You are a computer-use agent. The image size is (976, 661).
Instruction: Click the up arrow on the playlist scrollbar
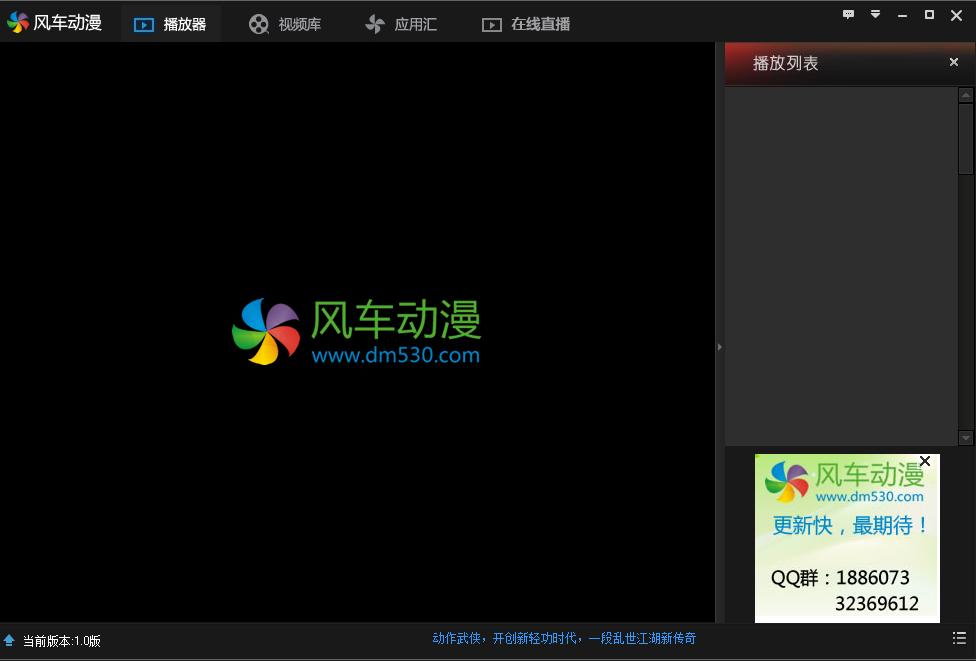coord(965,93)
